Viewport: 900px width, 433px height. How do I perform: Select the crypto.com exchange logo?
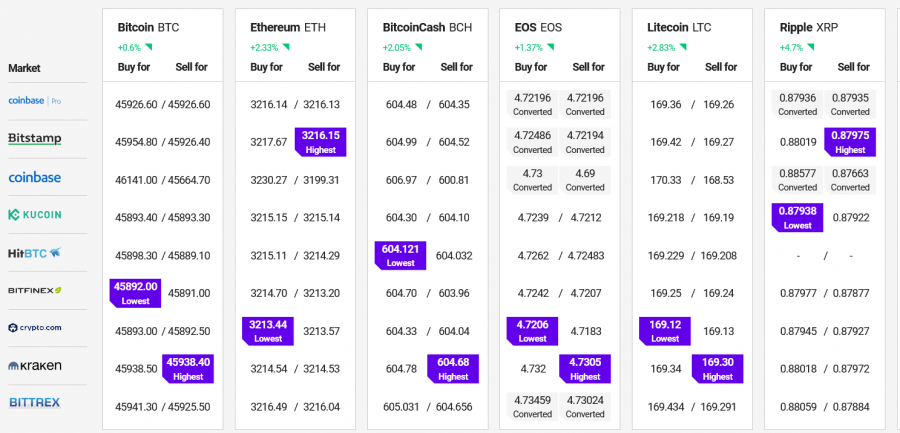pos(35,328)
